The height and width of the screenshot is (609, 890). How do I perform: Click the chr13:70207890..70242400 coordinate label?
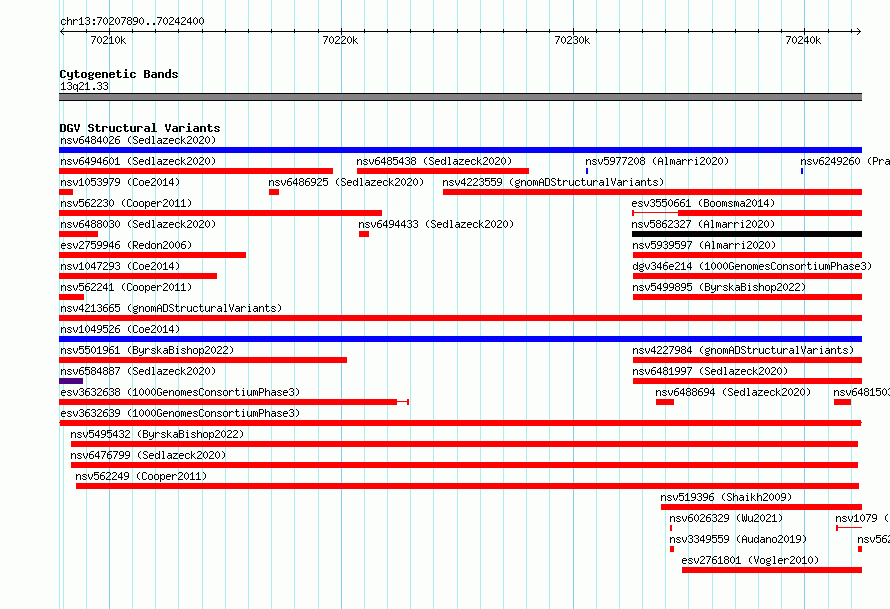(x=132, y=21)
